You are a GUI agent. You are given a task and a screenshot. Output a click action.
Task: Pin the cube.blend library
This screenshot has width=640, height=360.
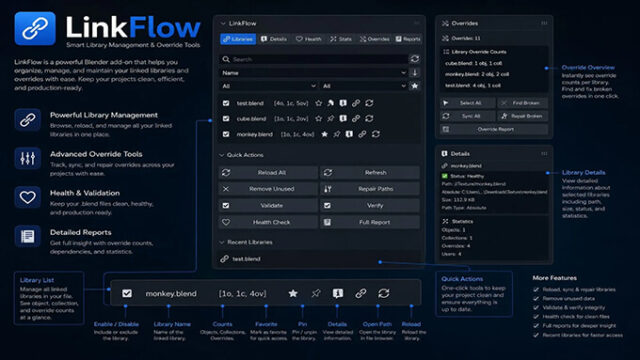point(331,119)
